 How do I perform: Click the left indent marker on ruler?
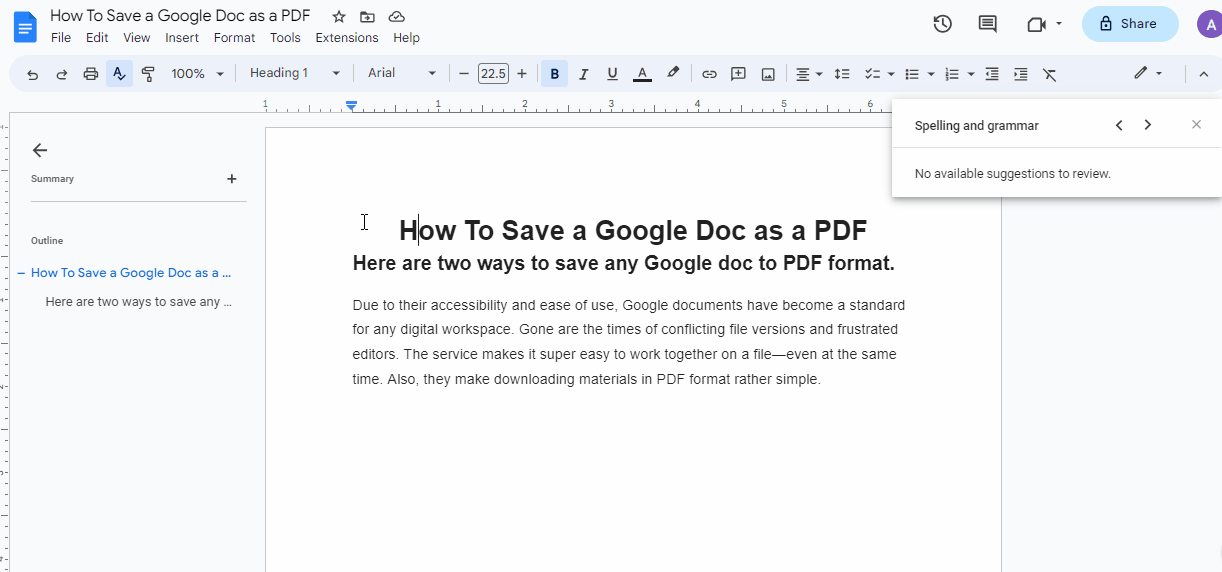coord(352,106)
